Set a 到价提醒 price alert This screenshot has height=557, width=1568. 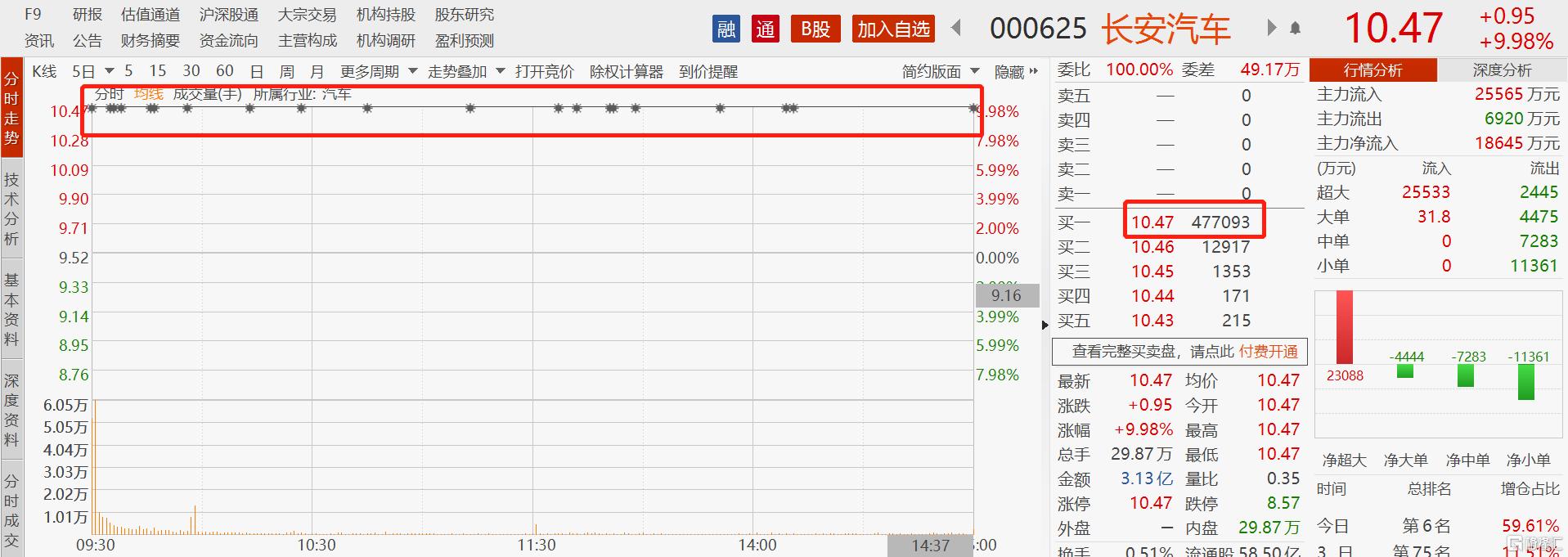(x=708, y=72)
